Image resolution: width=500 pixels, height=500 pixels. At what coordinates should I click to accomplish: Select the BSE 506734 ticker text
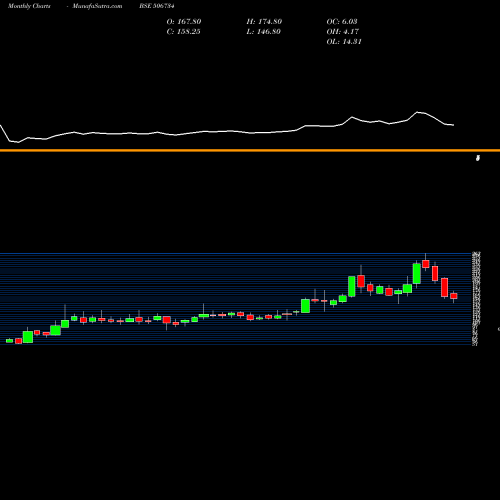[157, 6]
